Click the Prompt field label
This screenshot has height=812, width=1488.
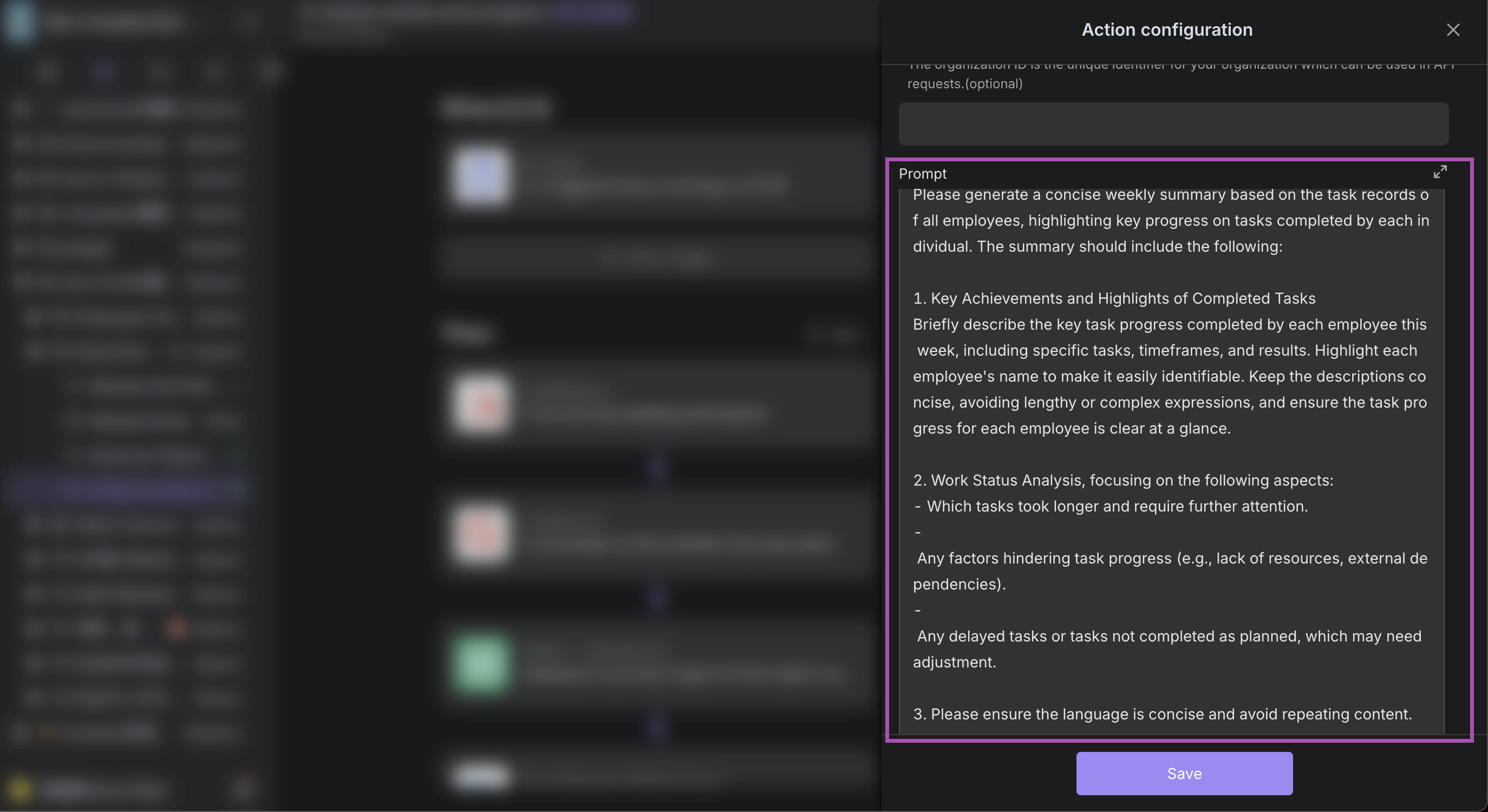pos(922,174)
